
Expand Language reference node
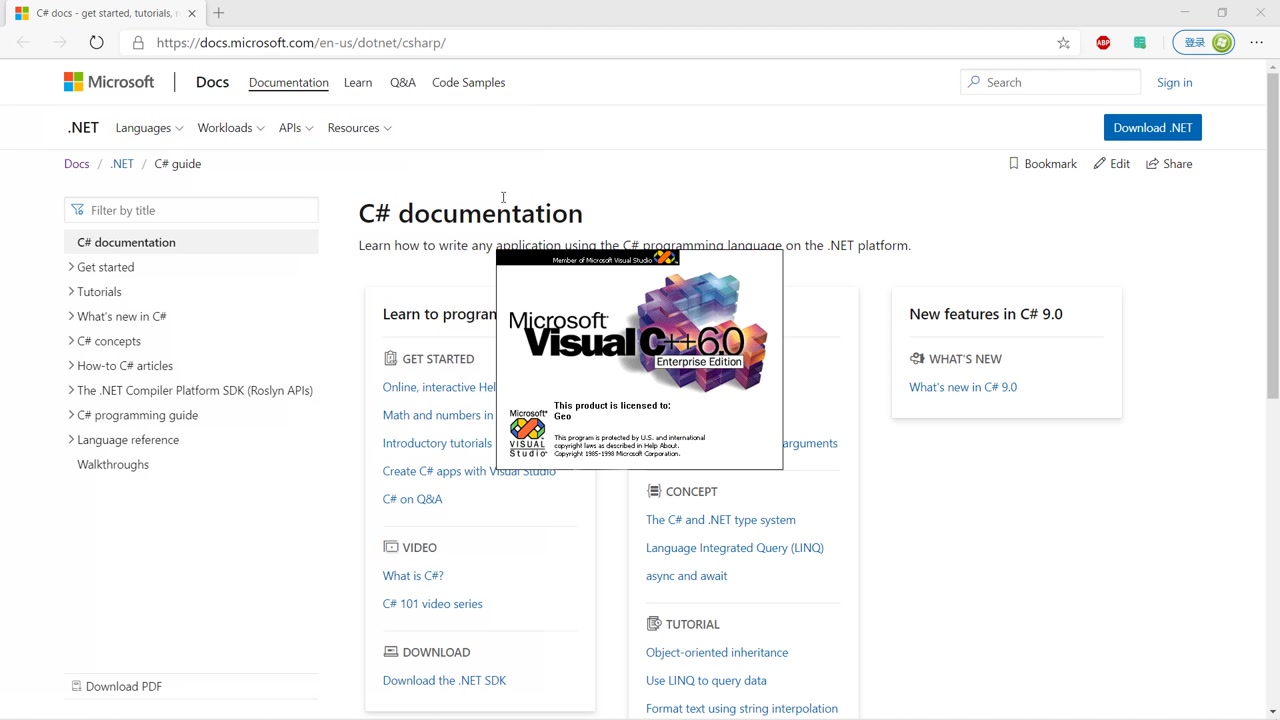(71, 440)
